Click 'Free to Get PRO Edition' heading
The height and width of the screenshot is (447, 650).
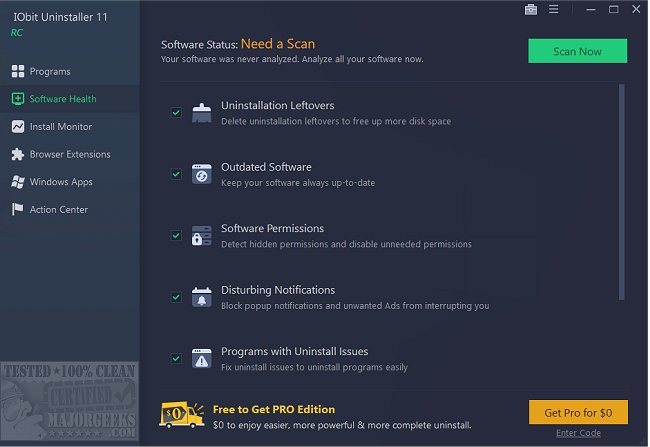[274, 410]
